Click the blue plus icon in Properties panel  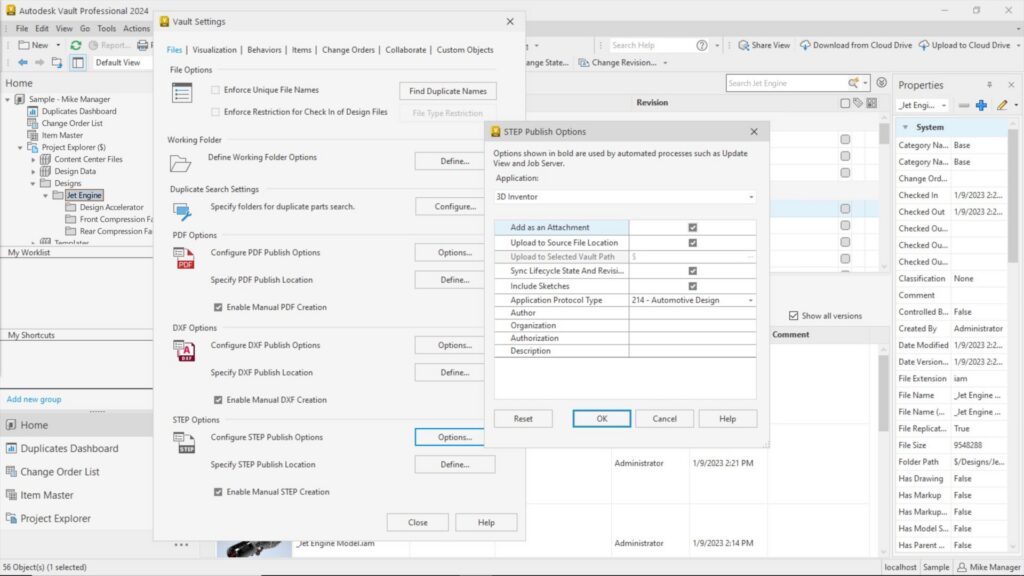[x=979, y=104]
